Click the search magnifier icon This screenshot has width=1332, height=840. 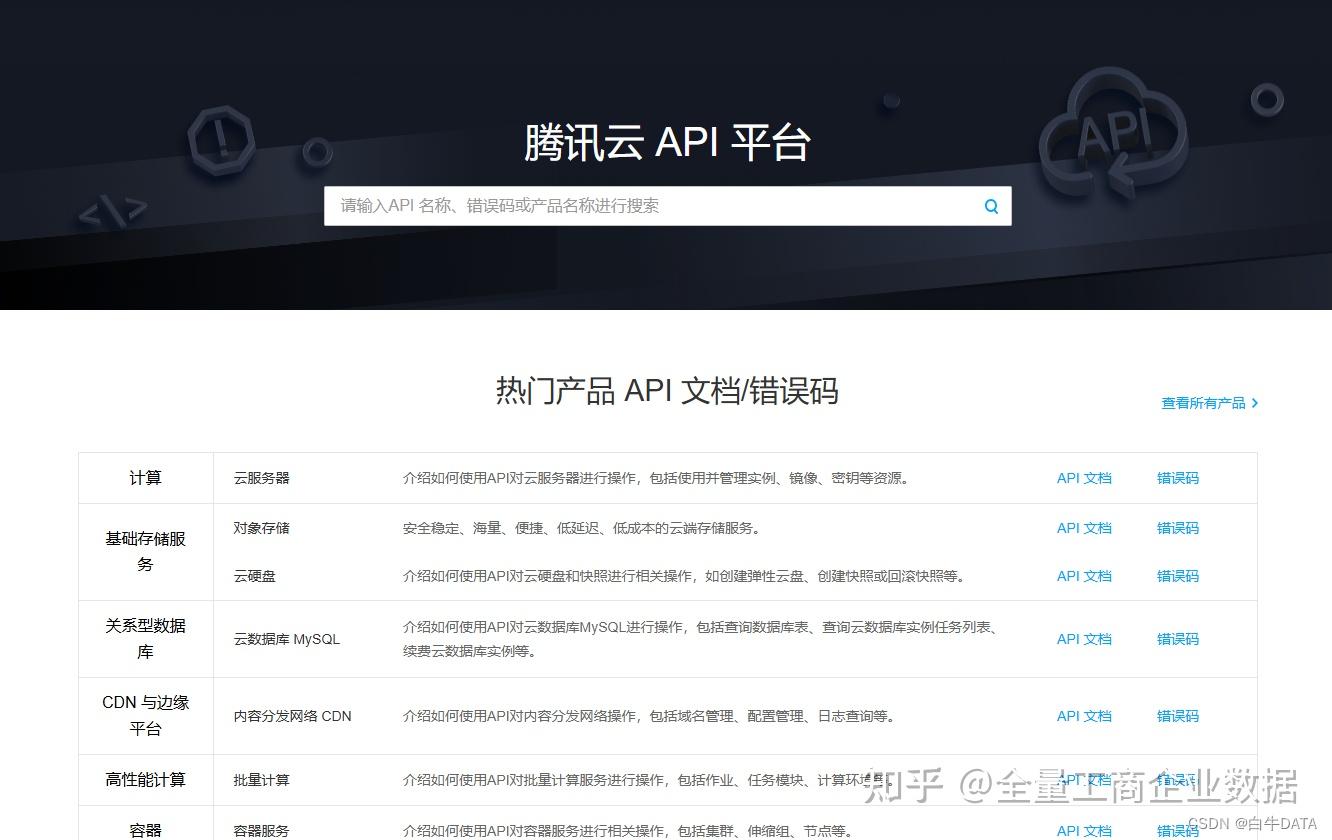[991, 206]
